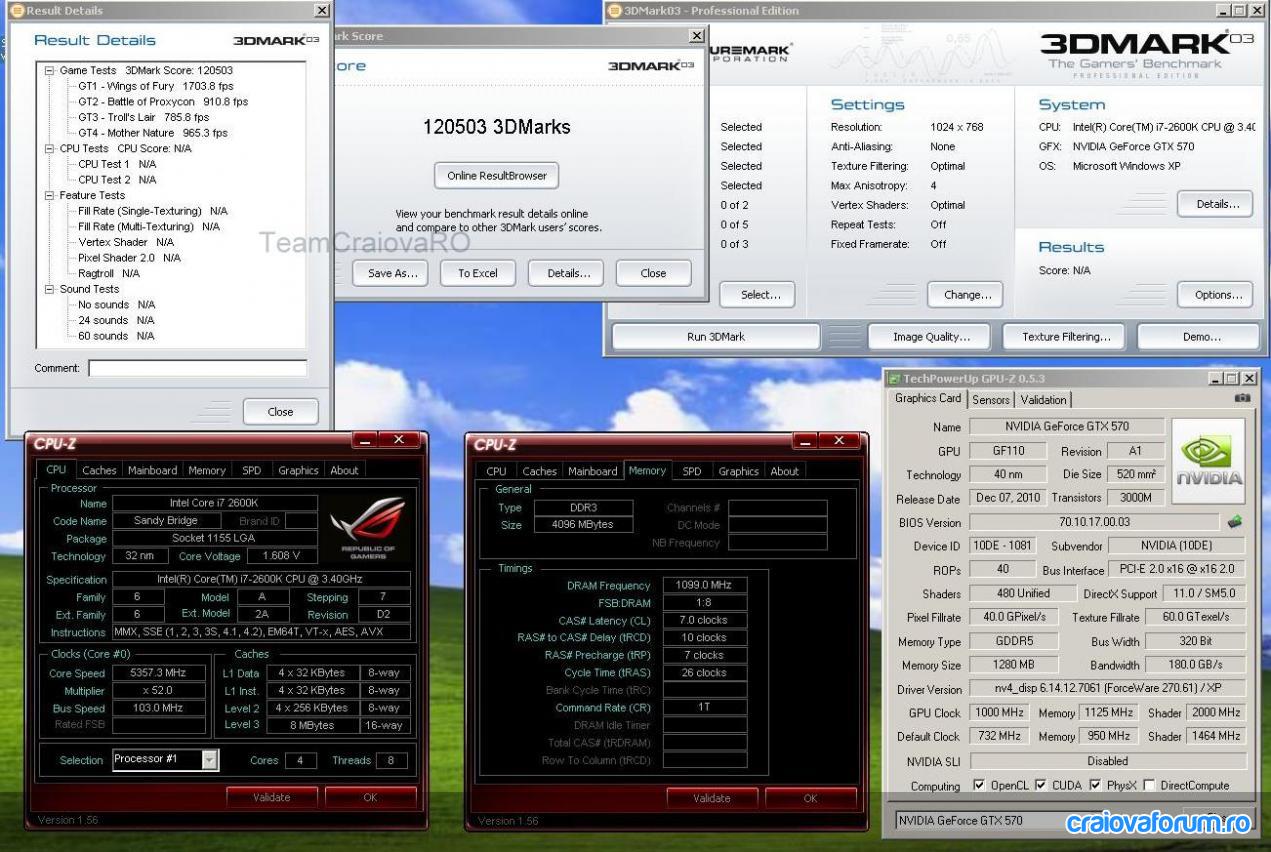Viewport: 1271px width, 852px height.
Task: Toggle the CUDA checkbox in GPU-Z
Action: pos(1041,785)
